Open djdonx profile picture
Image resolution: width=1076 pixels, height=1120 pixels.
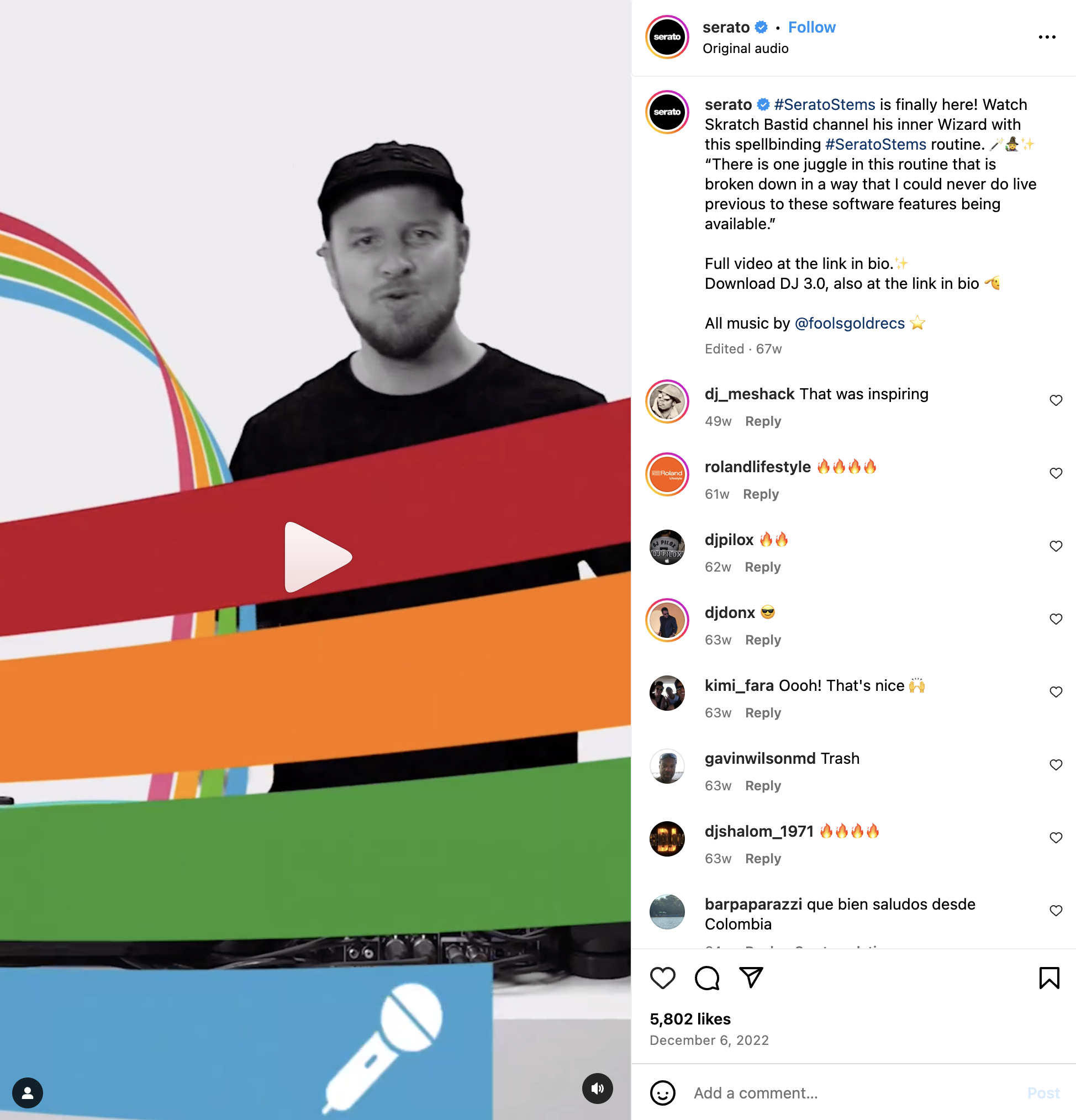[667, 620]
